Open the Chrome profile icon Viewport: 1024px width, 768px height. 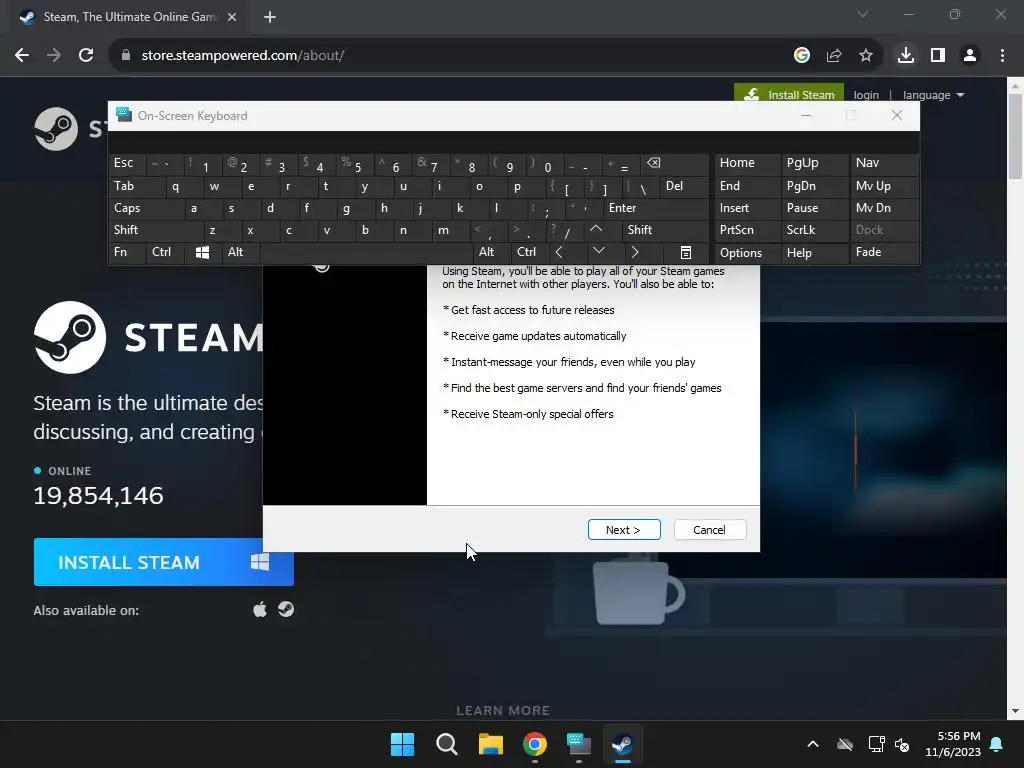[970, 56]
